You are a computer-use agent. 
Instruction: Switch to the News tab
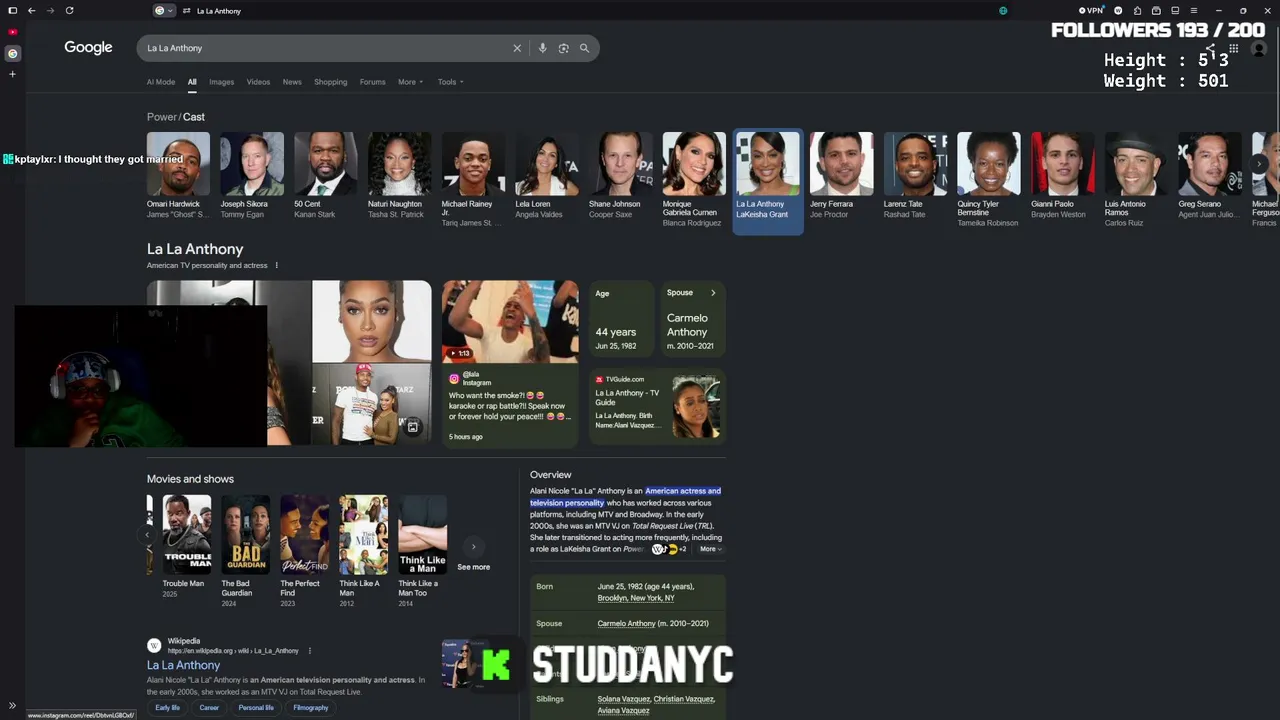292,82
